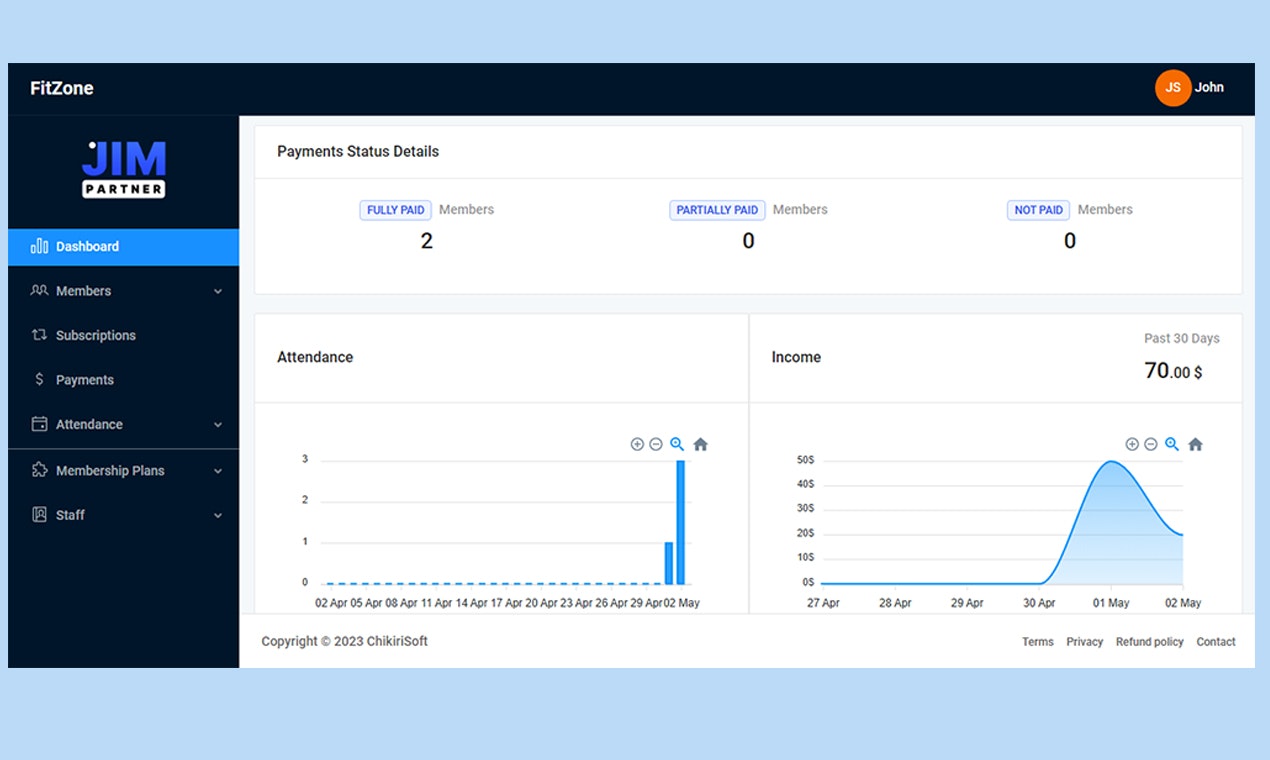Screen dimensions: 1270x760
Task: Open Membership Plans in the sidebar
Action: 124,470
